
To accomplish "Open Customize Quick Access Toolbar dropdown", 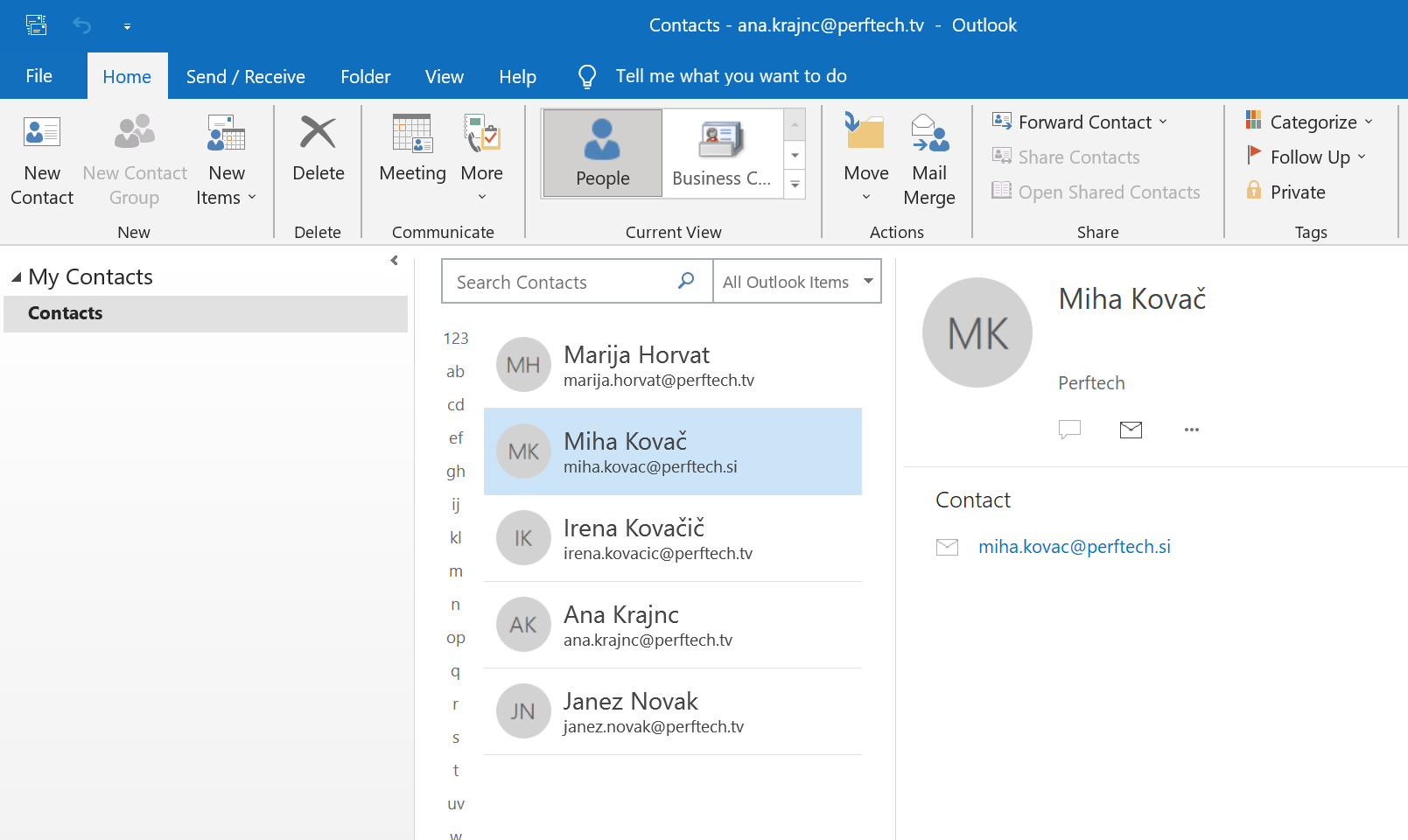I will tap(127, 26).
